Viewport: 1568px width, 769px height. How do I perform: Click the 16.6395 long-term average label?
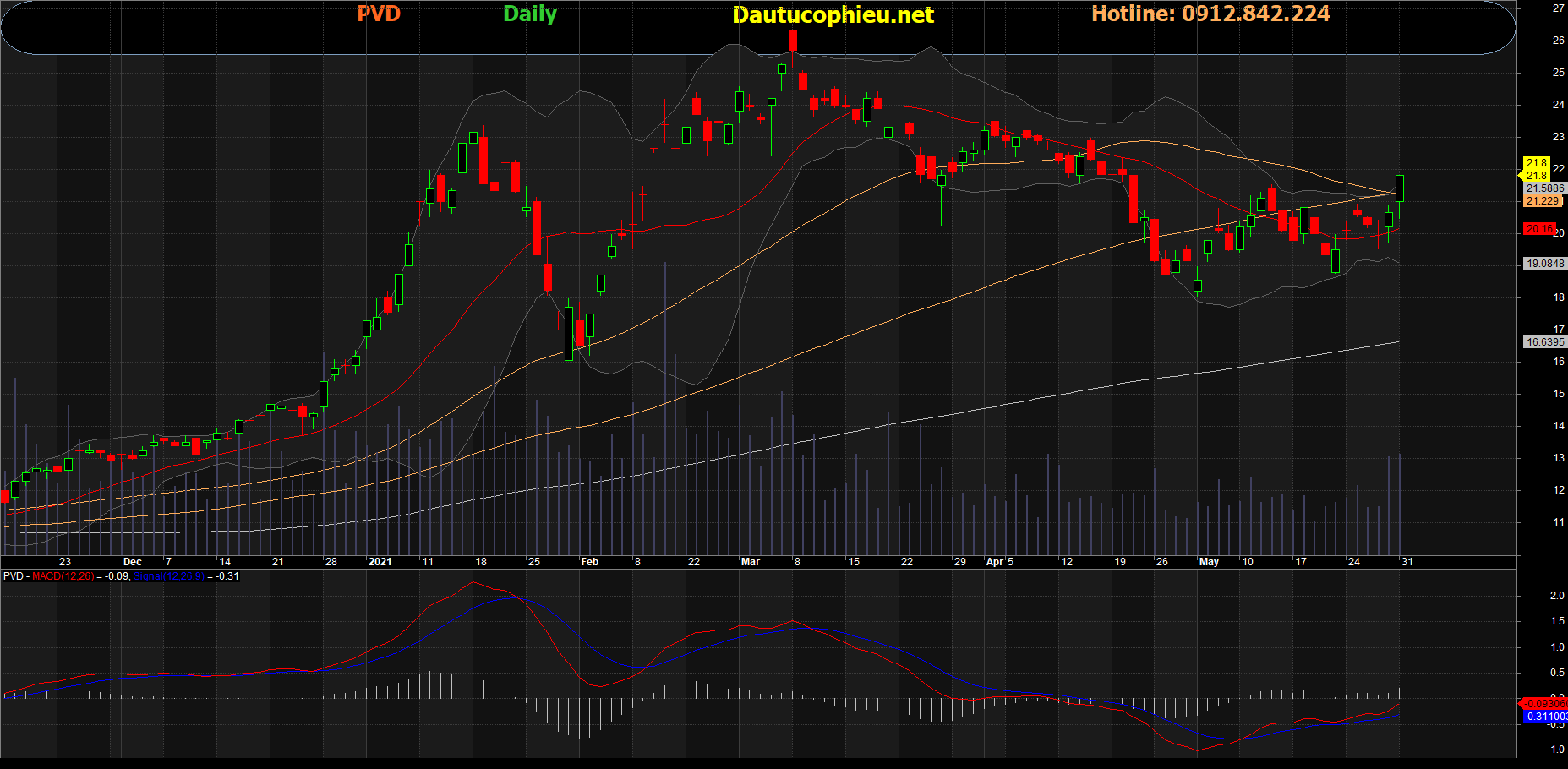click(1544, 342)
